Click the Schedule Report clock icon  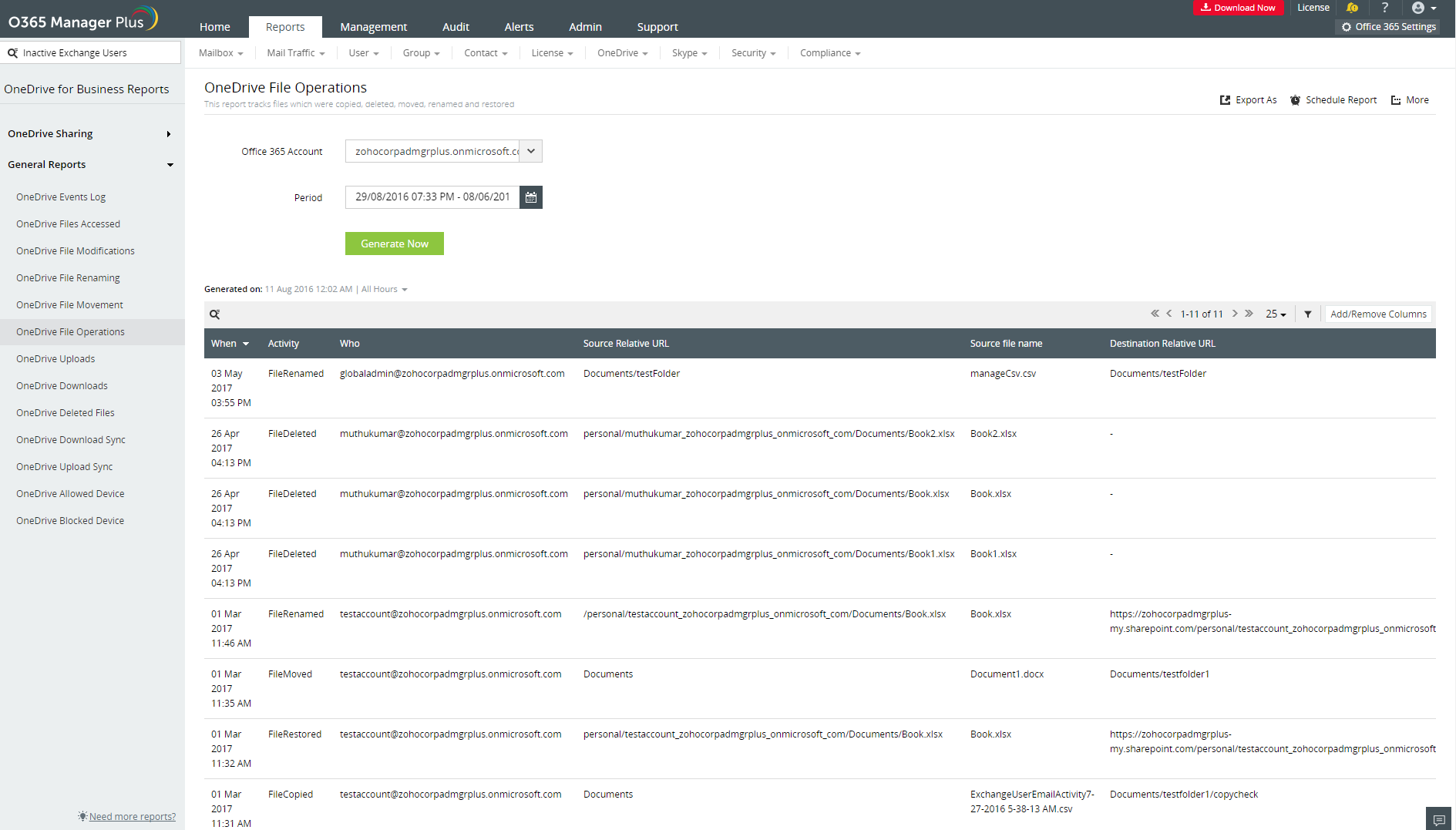[1296, 100]
